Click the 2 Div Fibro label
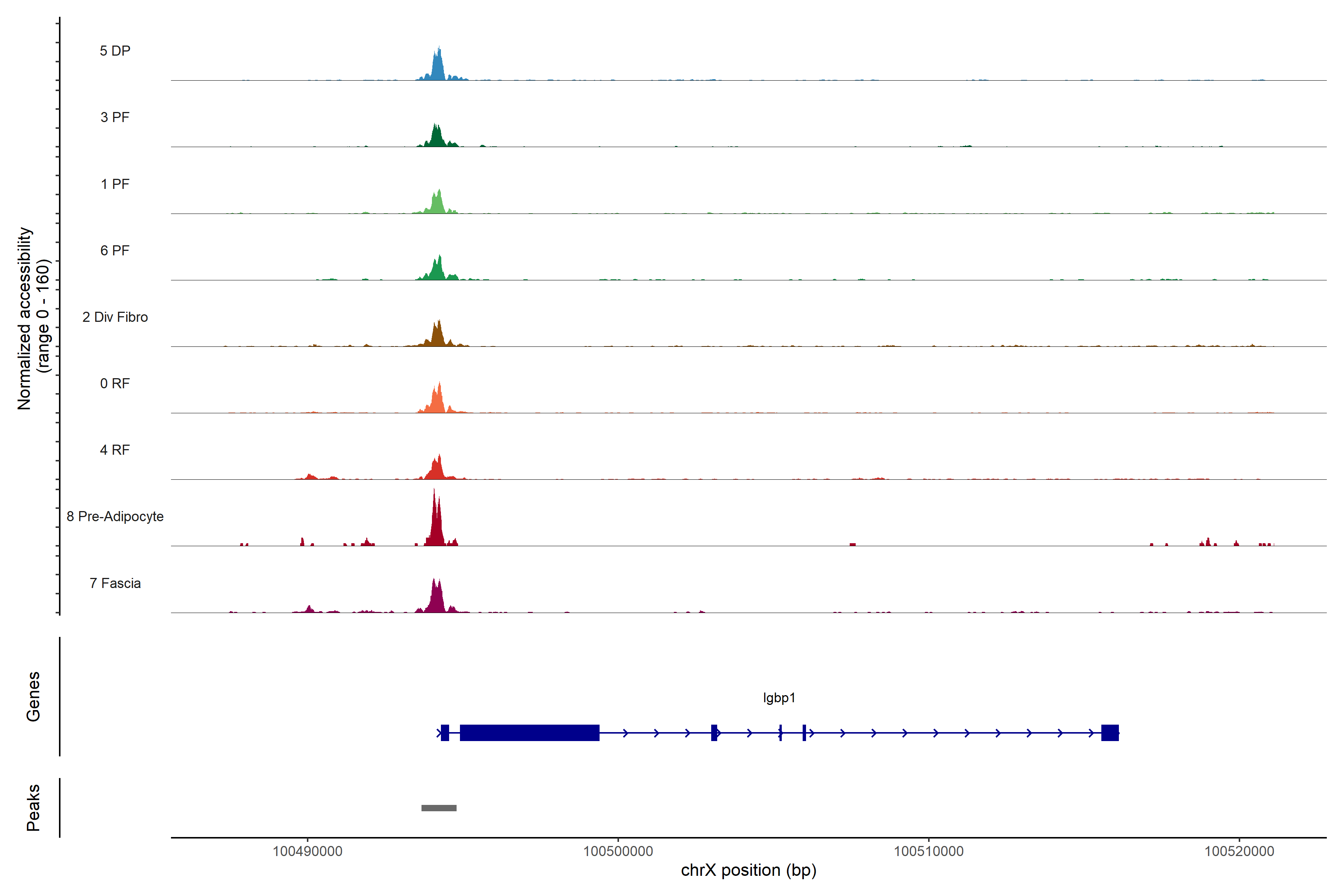Image resolution: width=1344 pixels, height=896 pixels. [115, 317]
